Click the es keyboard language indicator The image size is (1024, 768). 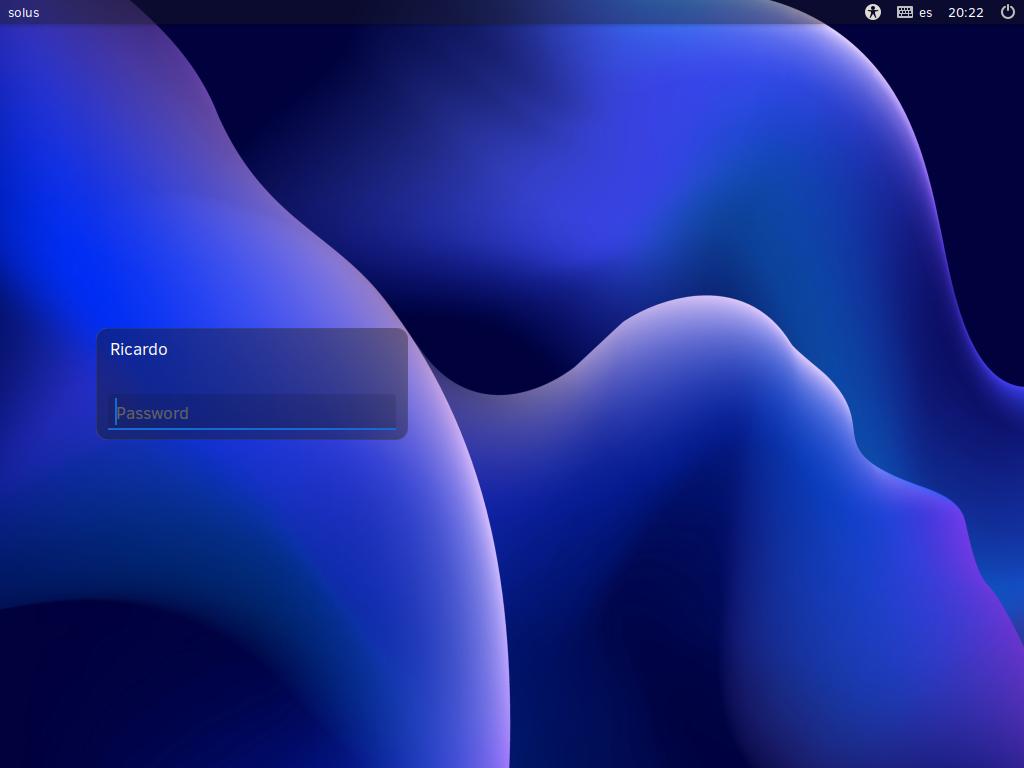[925, 12]
